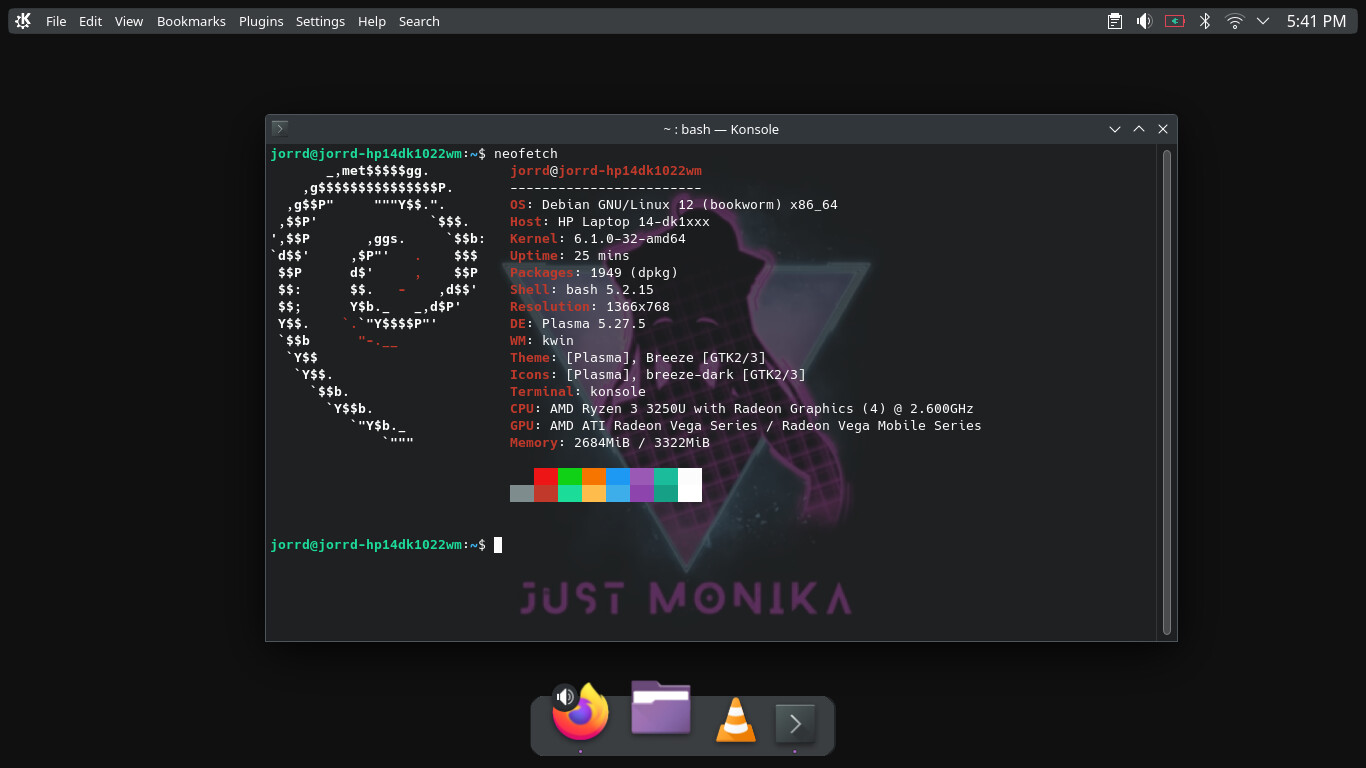The image size is (1366, 768).
Task: Close the Konsole window
Action: click(x=1163, y=129)
